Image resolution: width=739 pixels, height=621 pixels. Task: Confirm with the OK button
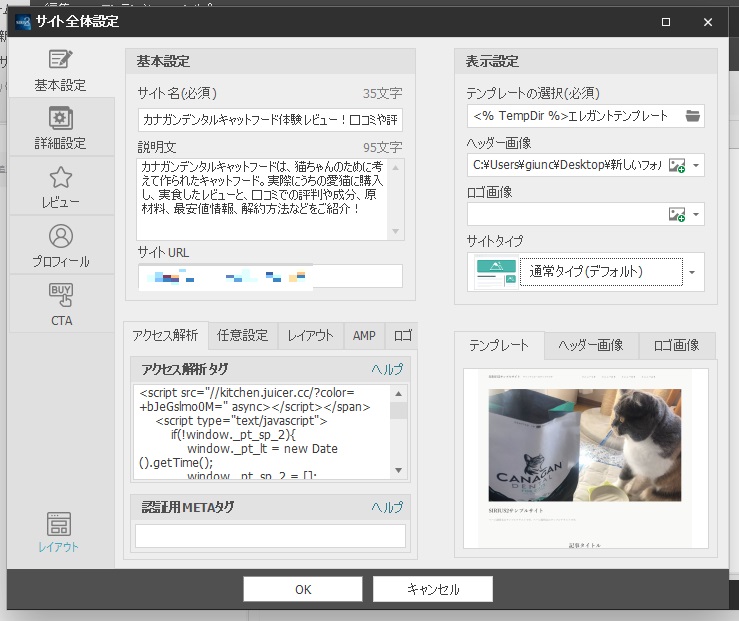point(303,589)
